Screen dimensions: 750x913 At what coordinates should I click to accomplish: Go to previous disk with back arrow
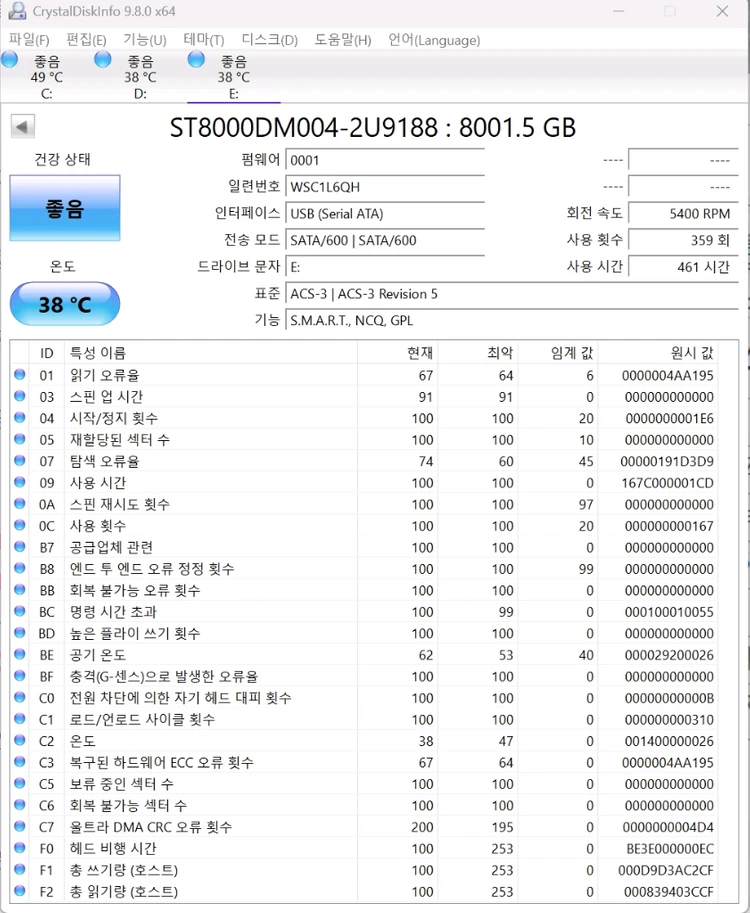[23, 126]
